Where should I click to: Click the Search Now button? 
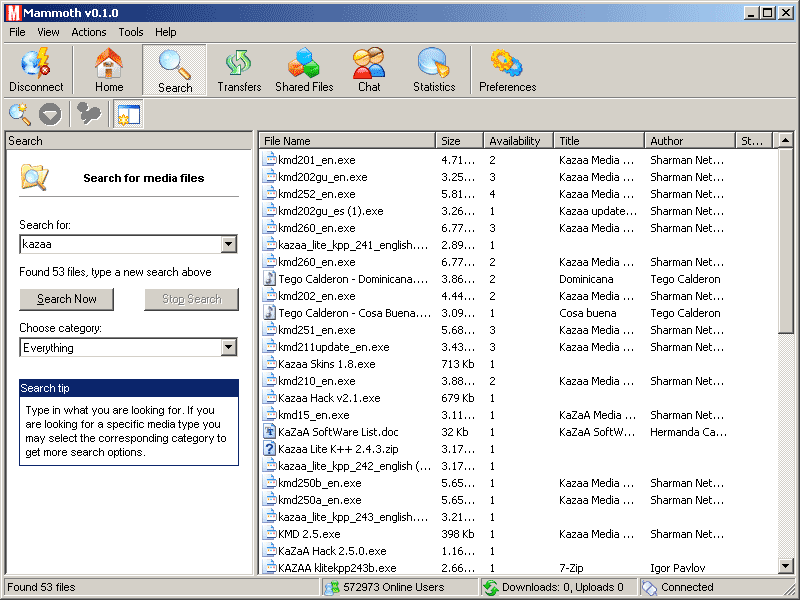pos(66,299)
